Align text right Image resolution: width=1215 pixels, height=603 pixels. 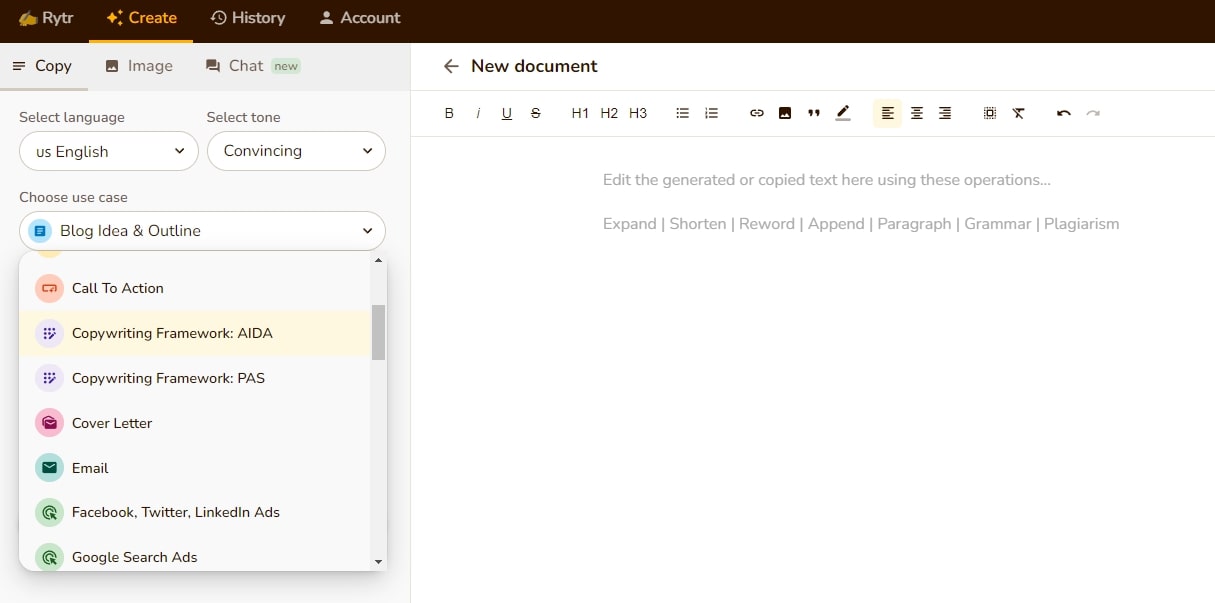tap(945, 113)
